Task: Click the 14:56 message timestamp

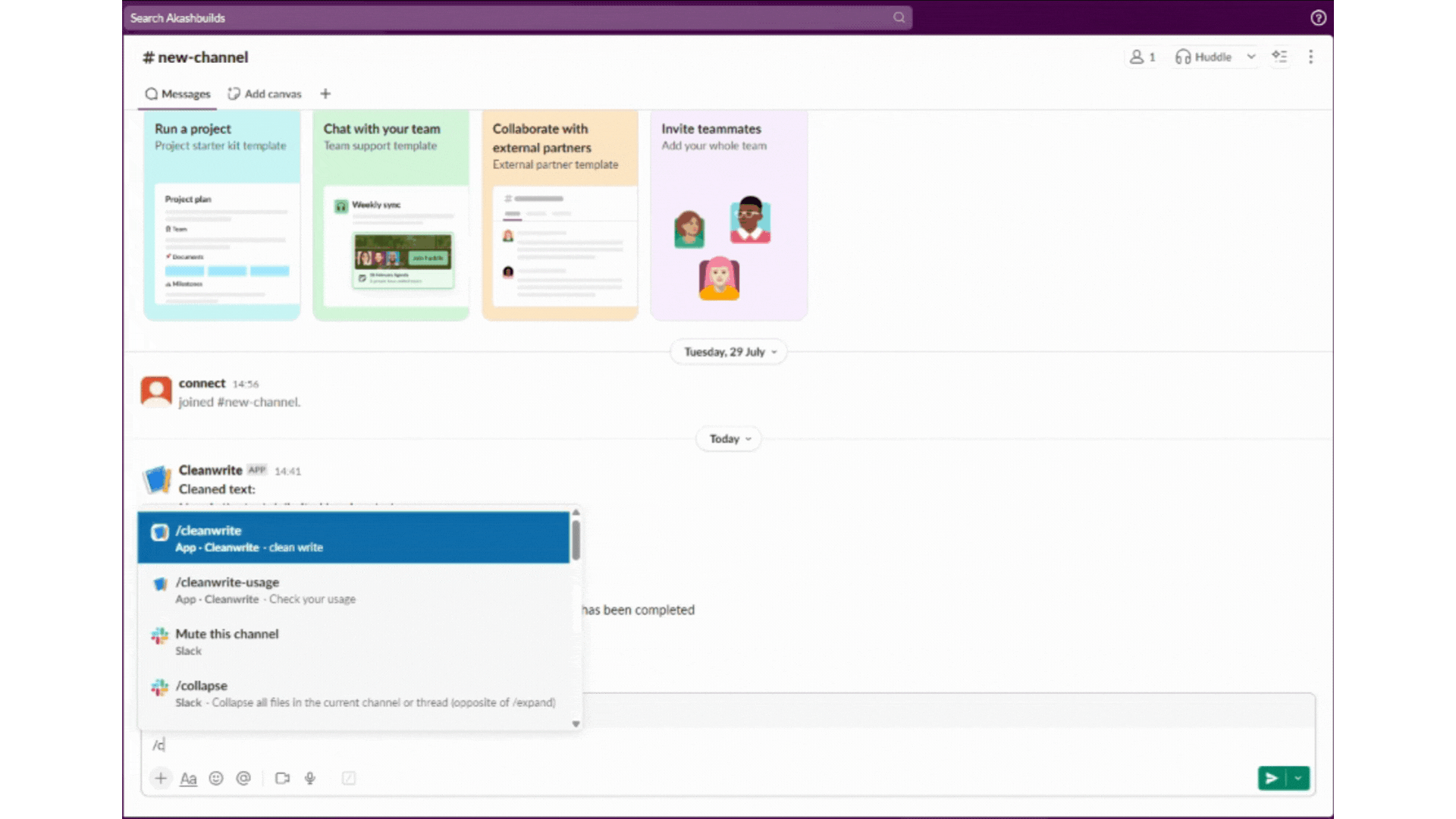Action: pos(246,384)
